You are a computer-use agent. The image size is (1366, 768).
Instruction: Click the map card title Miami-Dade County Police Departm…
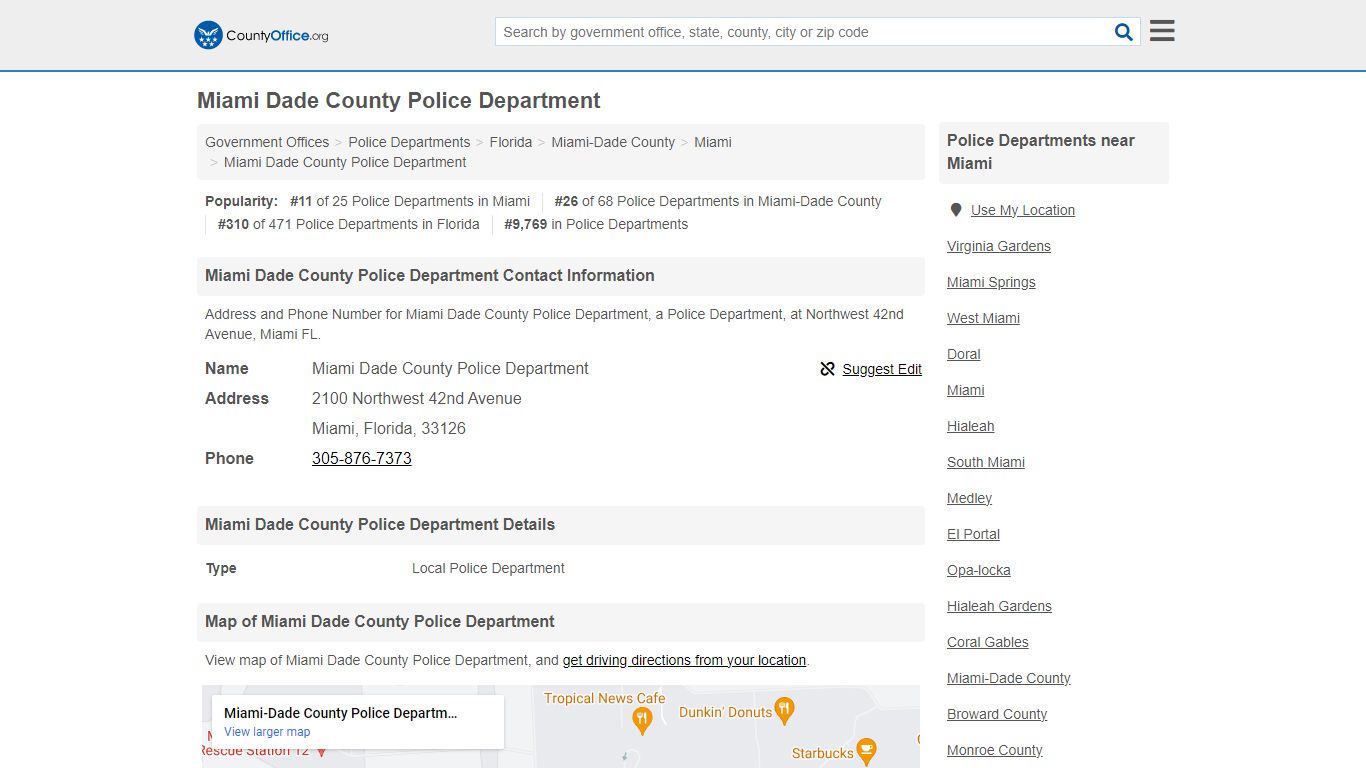click(340, 713)
